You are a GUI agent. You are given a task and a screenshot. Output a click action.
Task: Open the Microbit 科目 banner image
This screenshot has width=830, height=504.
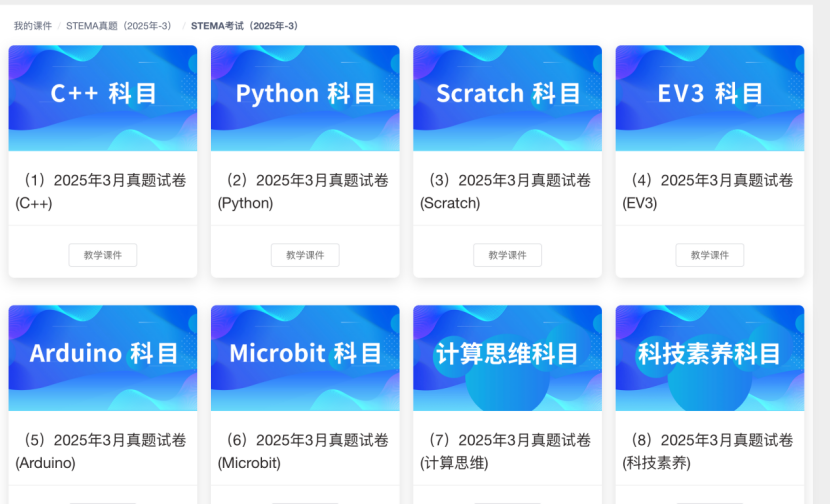[305, 358]
